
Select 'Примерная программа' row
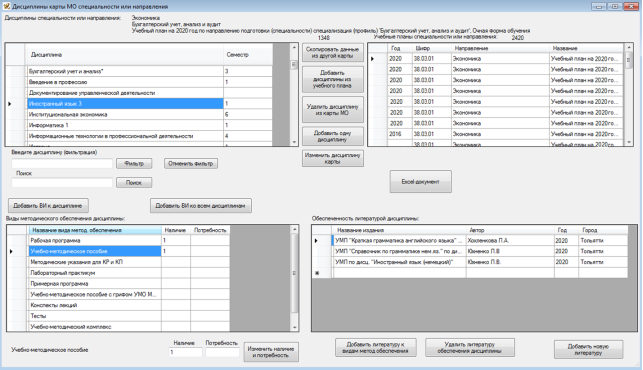(x=118, y=283)
